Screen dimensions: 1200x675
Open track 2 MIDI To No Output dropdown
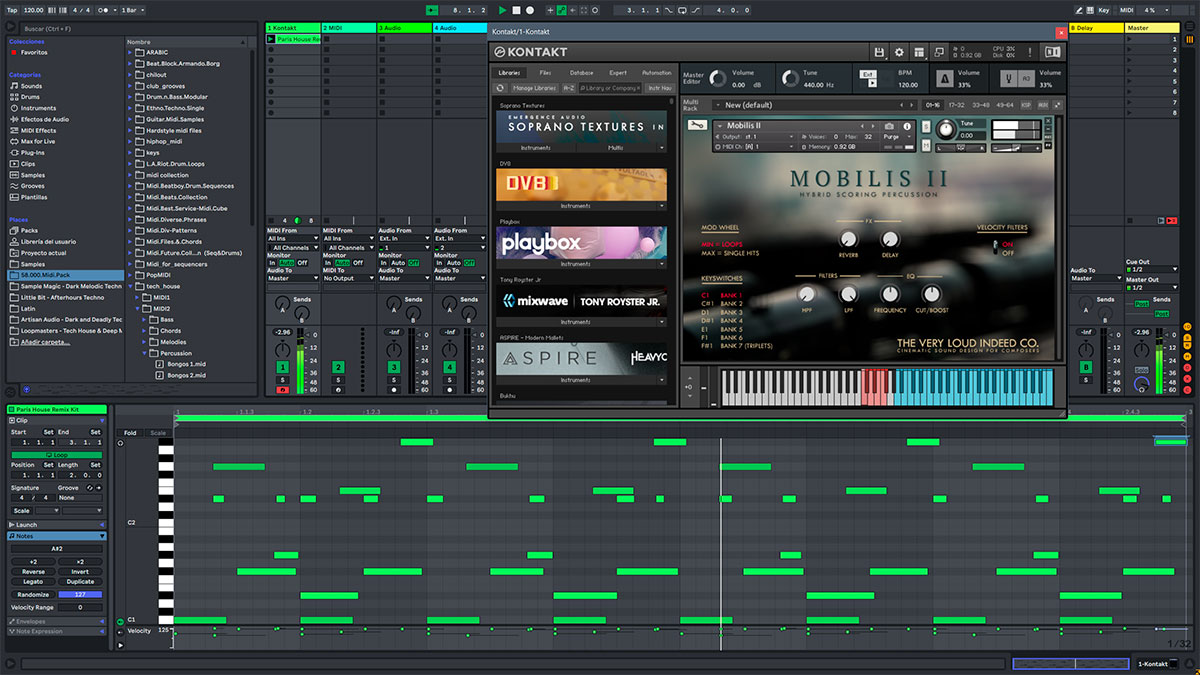pyautogui.click(x=349, y=278)
